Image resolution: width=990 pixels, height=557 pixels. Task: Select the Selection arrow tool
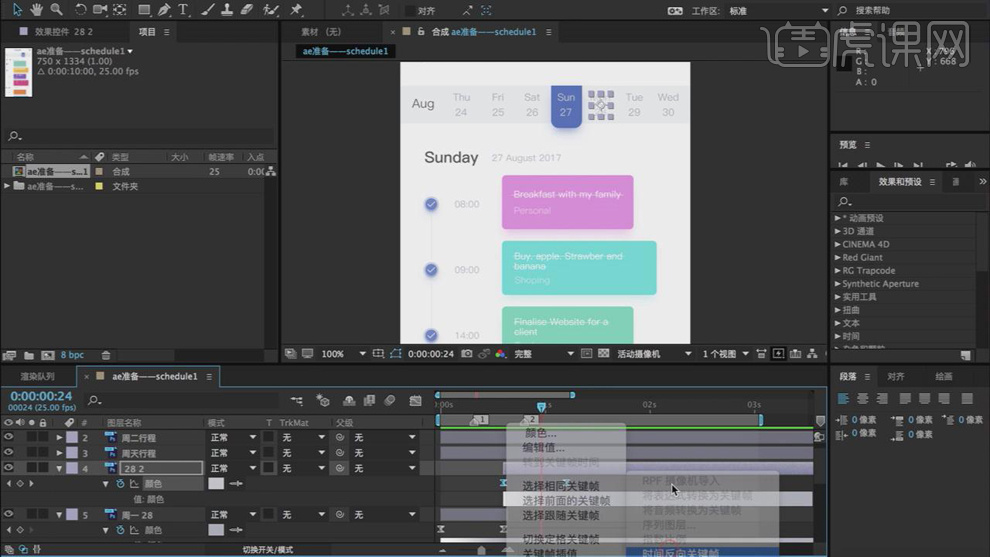pos(17,9)
